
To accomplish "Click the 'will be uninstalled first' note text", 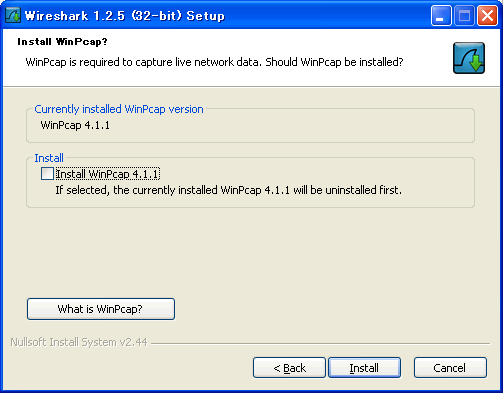I will (x=229, y=190).
